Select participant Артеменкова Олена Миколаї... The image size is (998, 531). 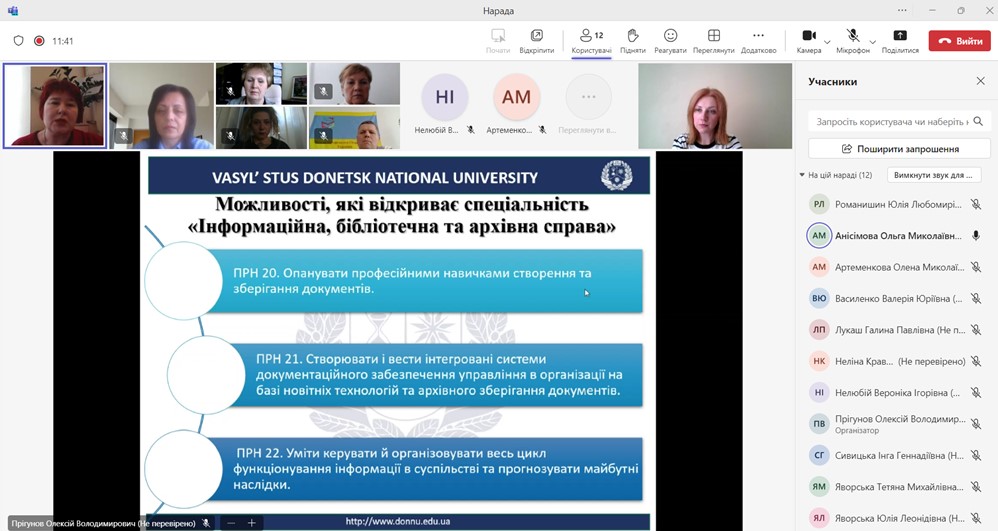point(899,267)
